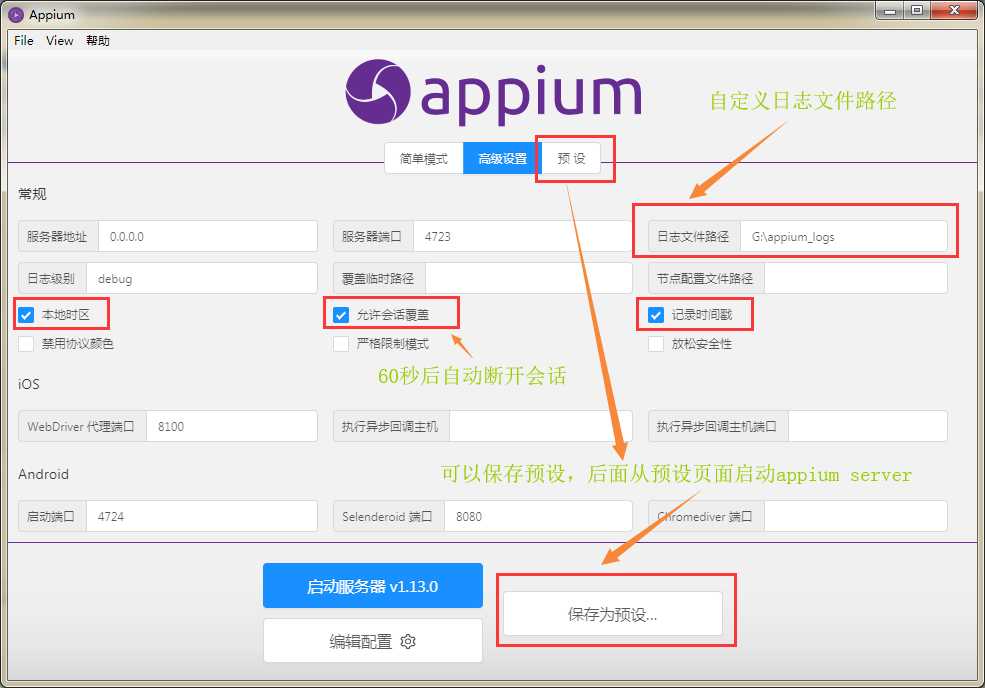This screenshot has height=688, width=985.
Task: Toggle the 本地时区 checkbox
Action: point(26,315)
